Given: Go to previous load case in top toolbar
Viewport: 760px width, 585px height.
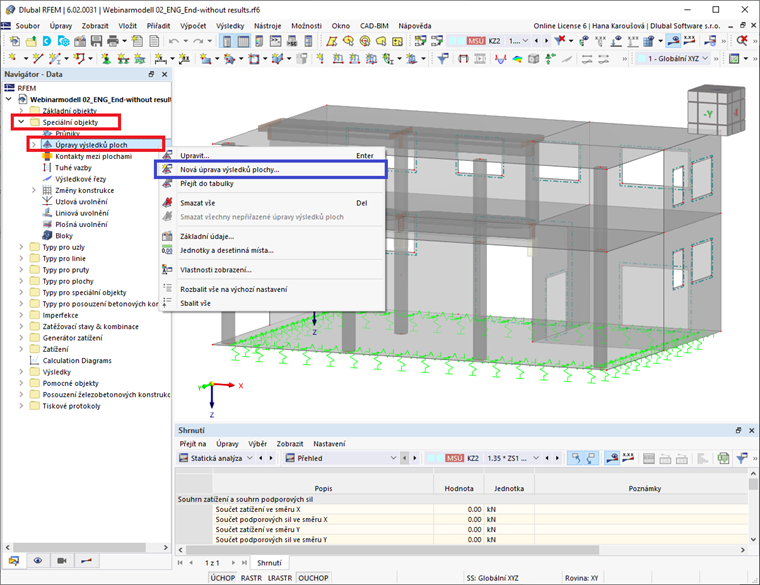Looking at the screenshot, I should point(536,41).
